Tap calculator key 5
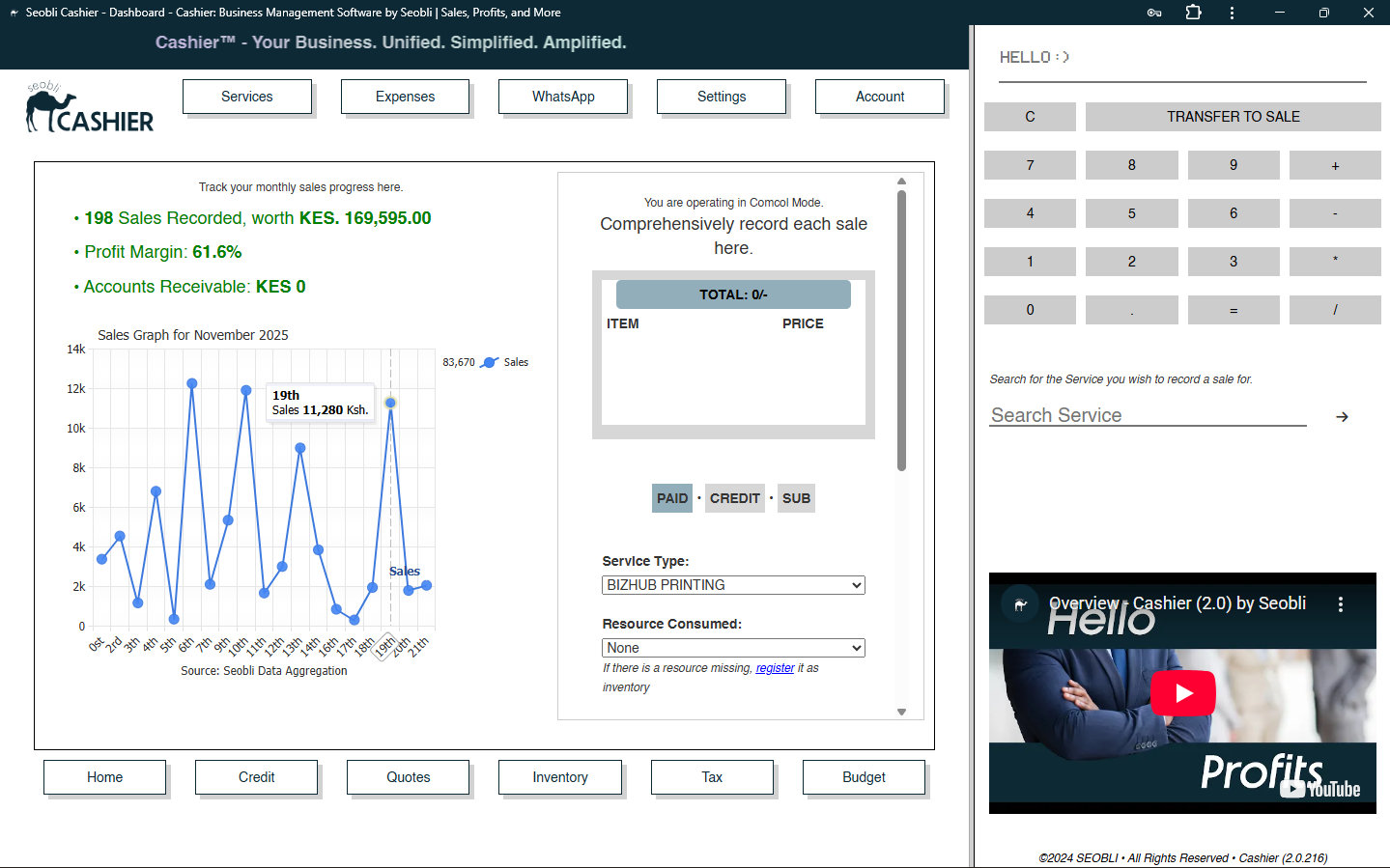Screen dimensions: 1390x868 point(1132,213)
